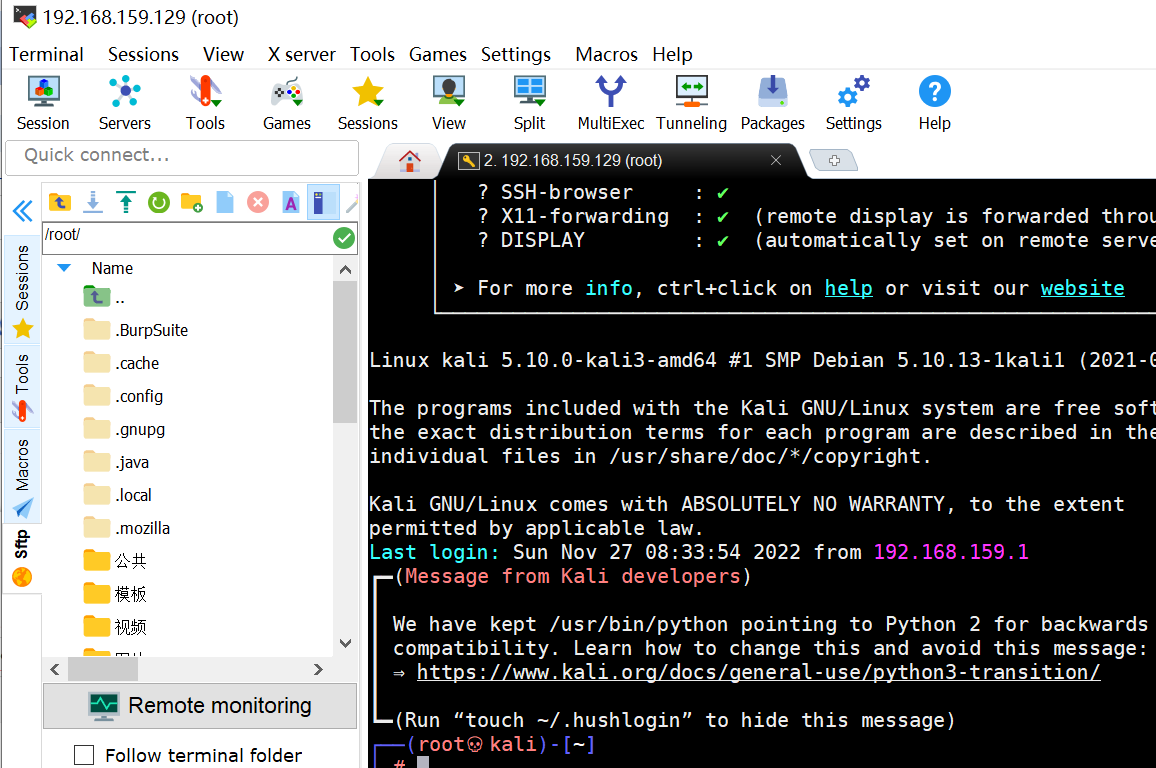The height and width of the screenshot is (768, 1156).
Task: Open a new tab with plus button
Action: click(834, 161)
